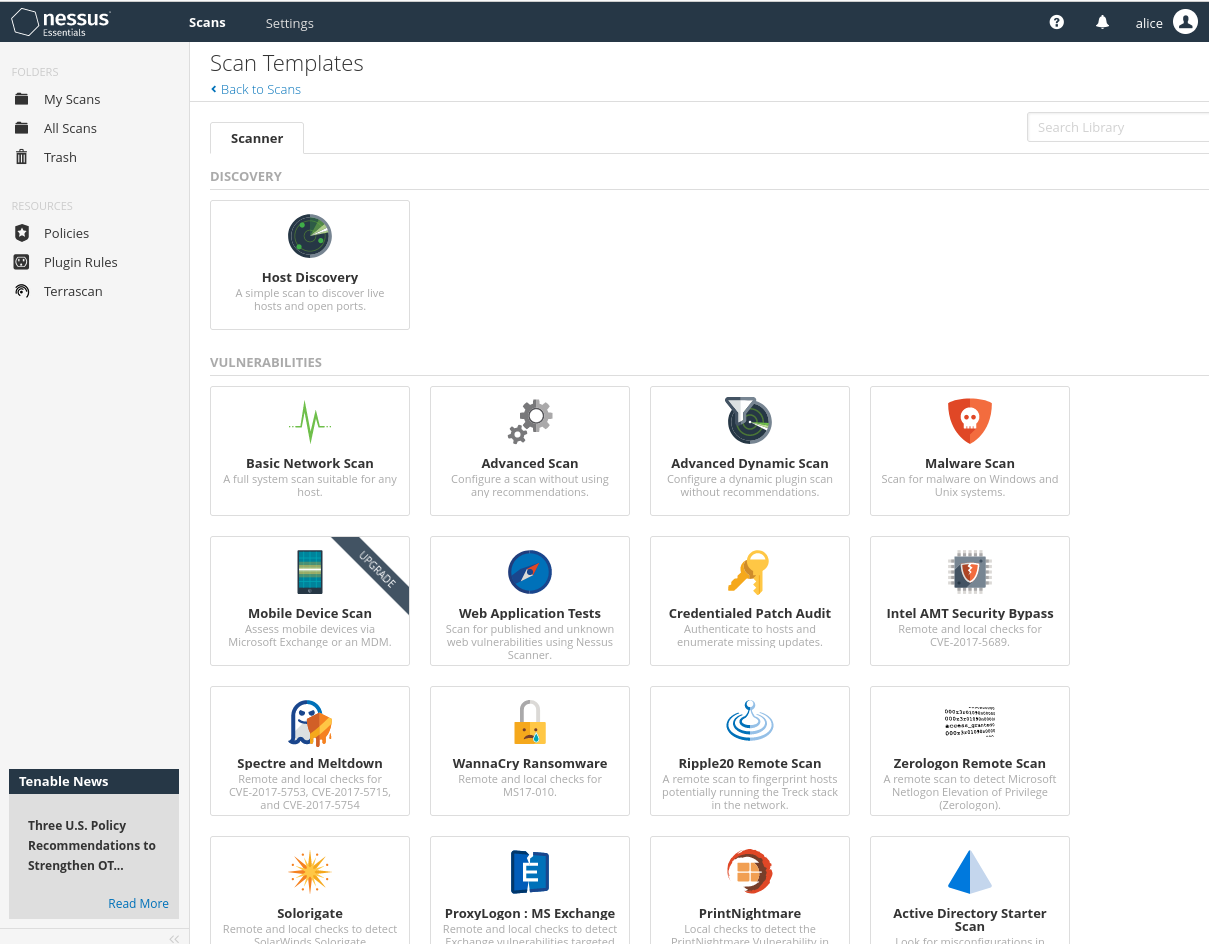This screenshot has height=944, width=1209.
Task: Click the Intel AMT CVE-2017-5689 description
Action: click(970, 635)
